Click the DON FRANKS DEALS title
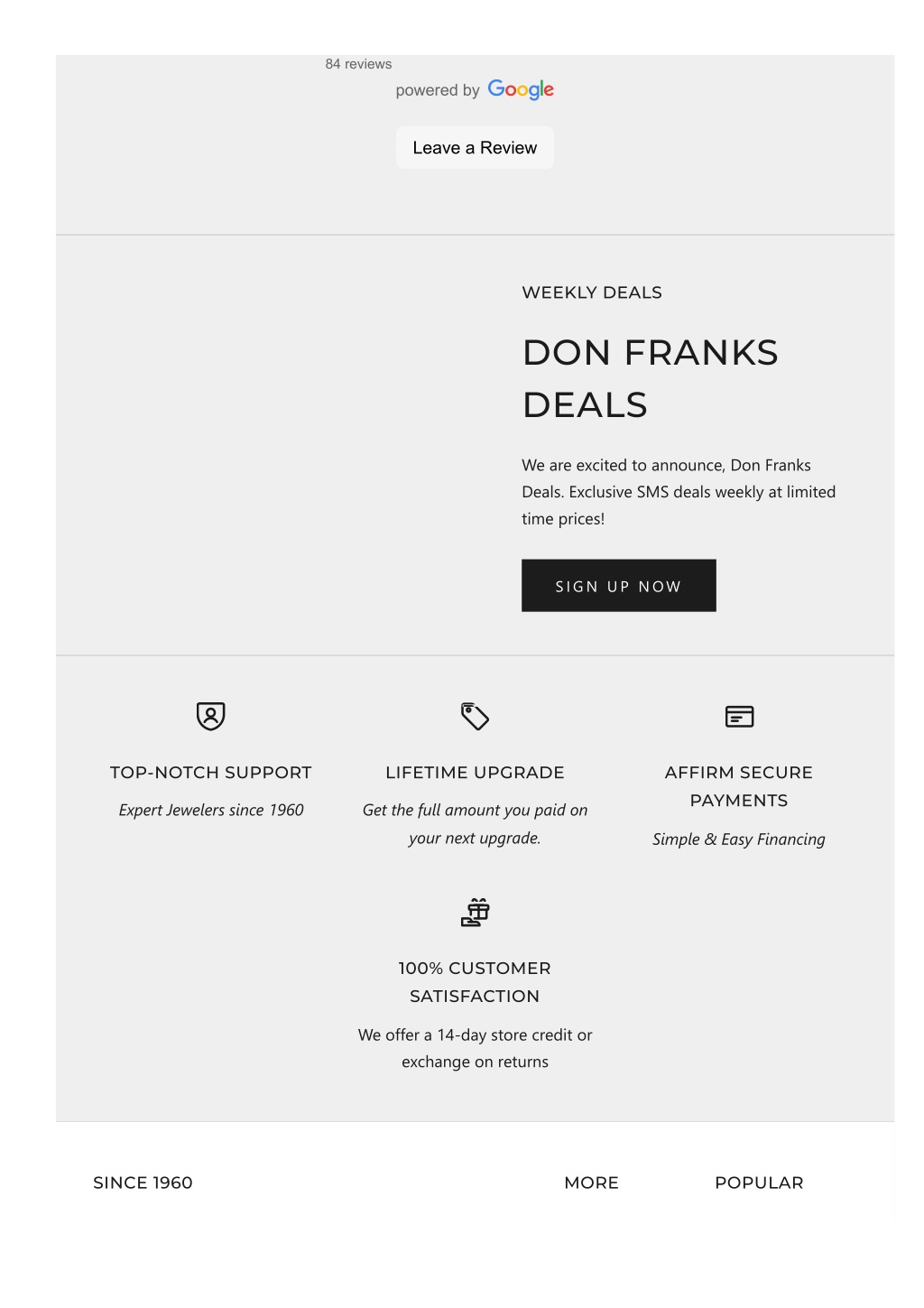 point(650,378)
